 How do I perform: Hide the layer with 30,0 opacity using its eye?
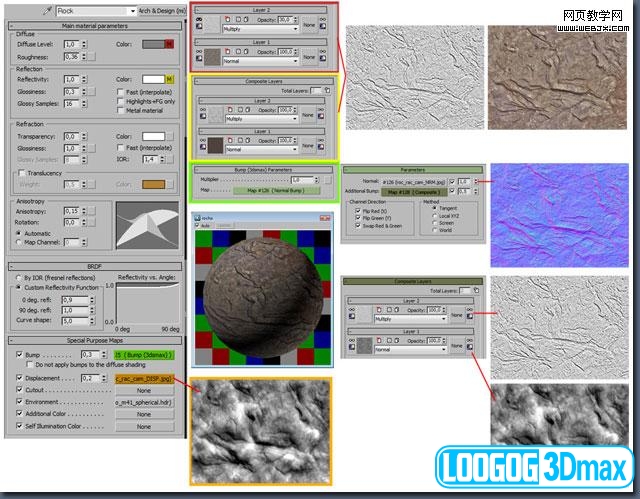pos(199,20)
